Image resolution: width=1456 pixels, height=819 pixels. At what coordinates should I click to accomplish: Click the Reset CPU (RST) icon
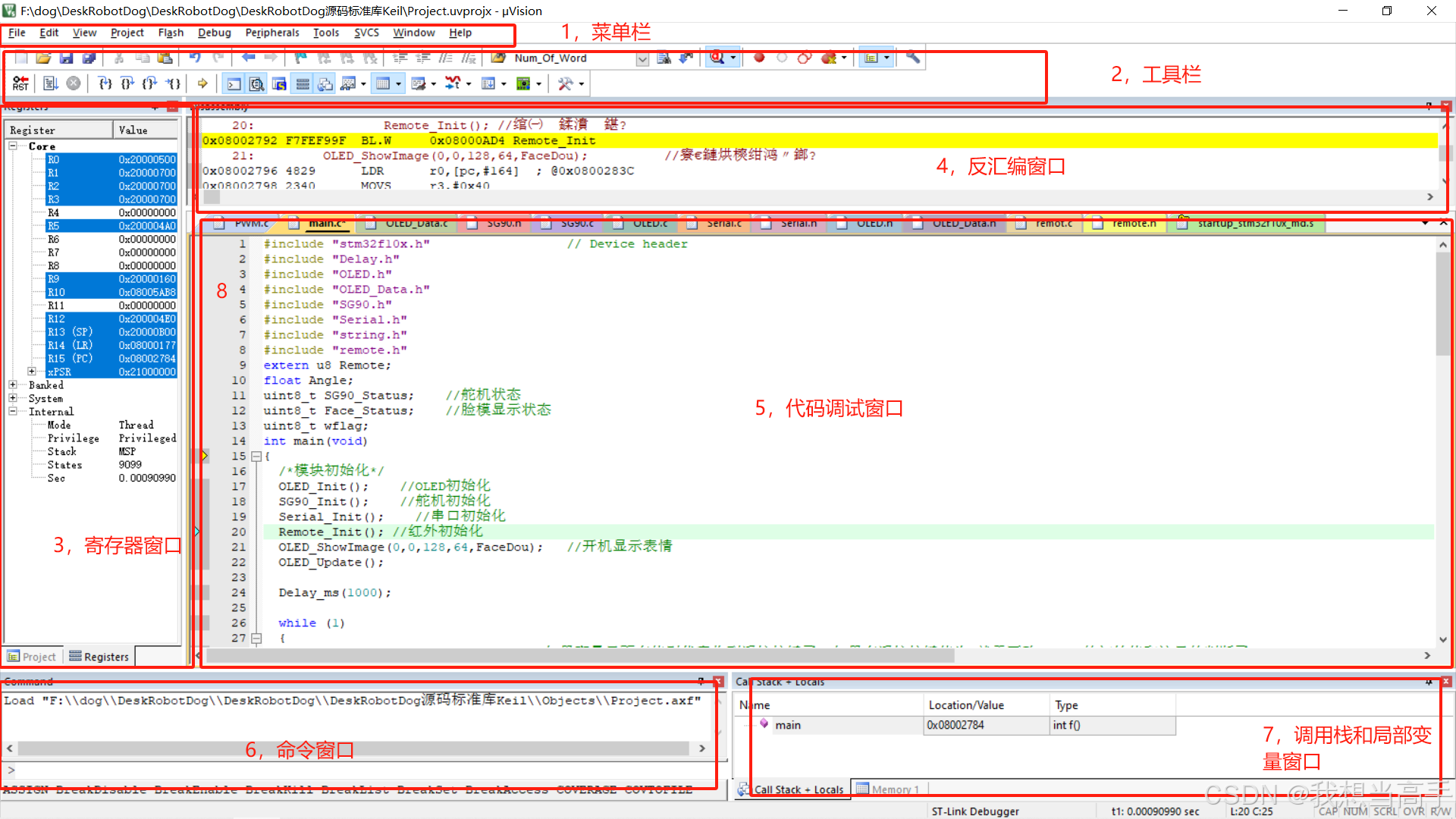pos(20,83)
